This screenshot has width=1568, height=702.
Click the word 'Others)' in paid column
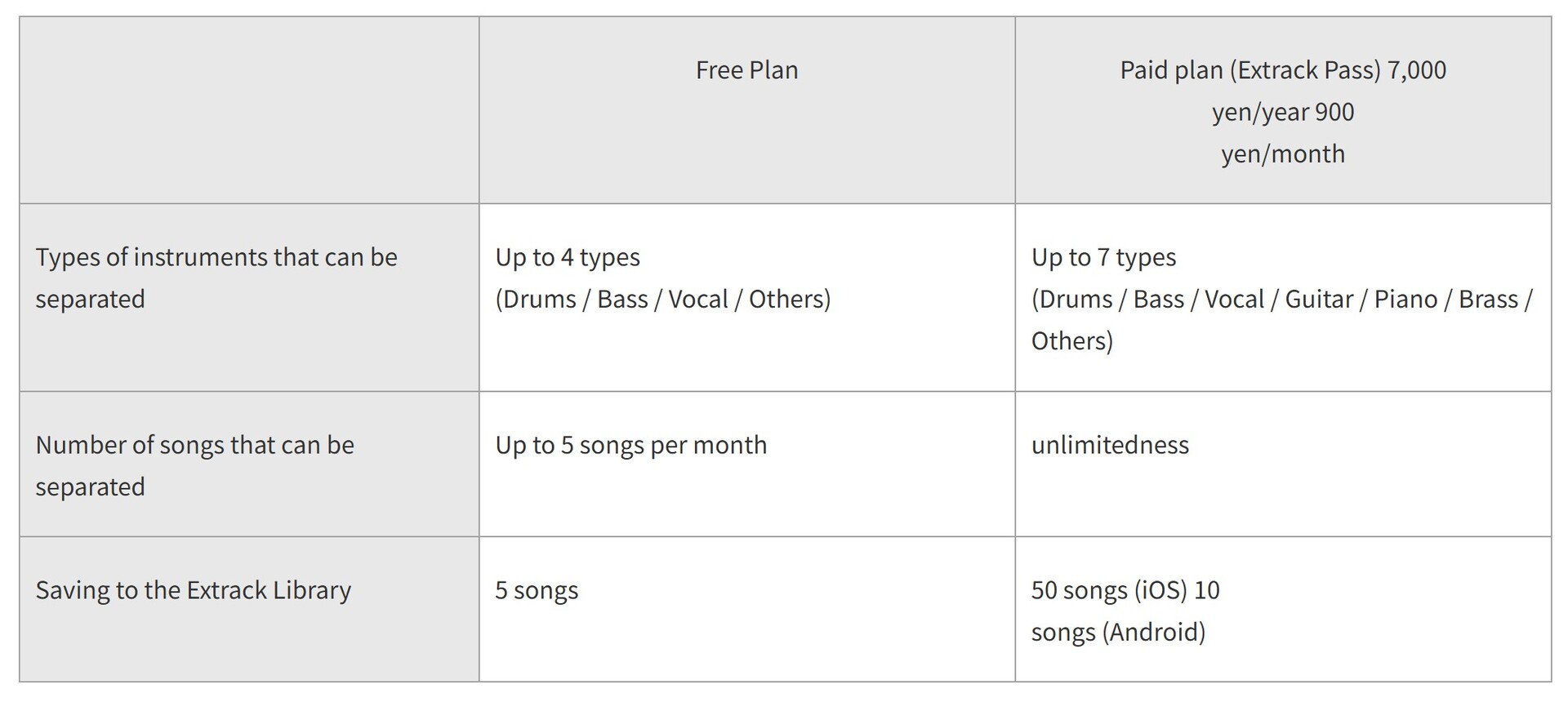pos(1071,340)
